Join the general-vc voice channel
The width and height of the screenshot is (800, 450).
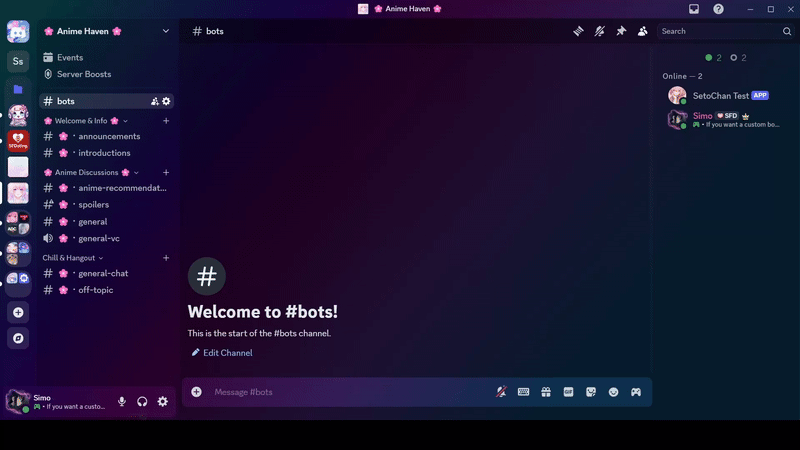pyautogui.click(x=106, y=238)
